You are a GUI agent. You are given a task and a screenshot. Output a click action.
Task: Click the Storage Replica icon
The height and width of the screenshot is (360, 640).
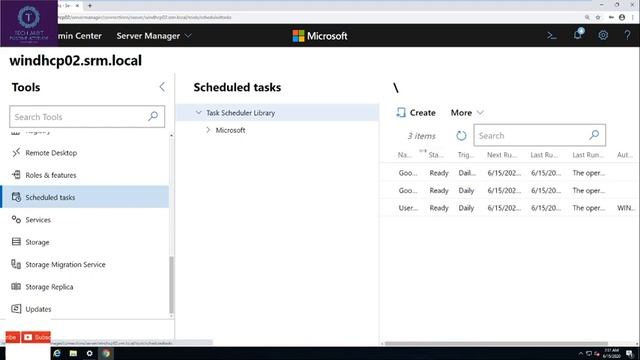tap(16, 286)
